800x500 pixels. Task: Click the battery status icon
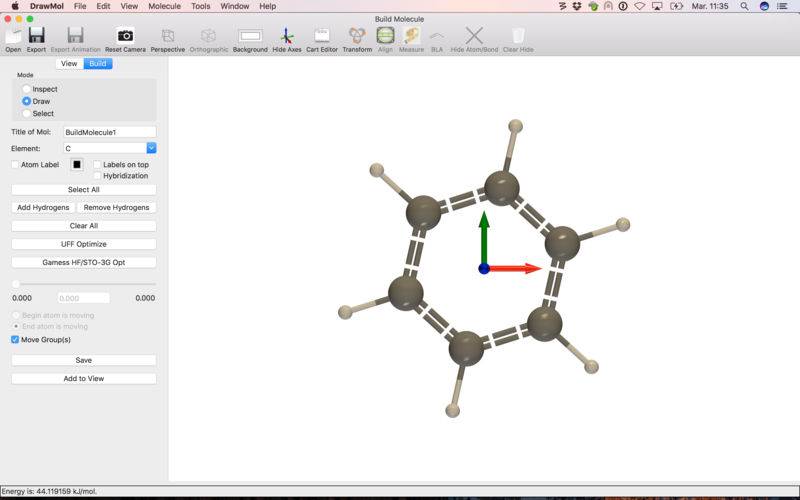pyautogui.click(x=676, y=6)
